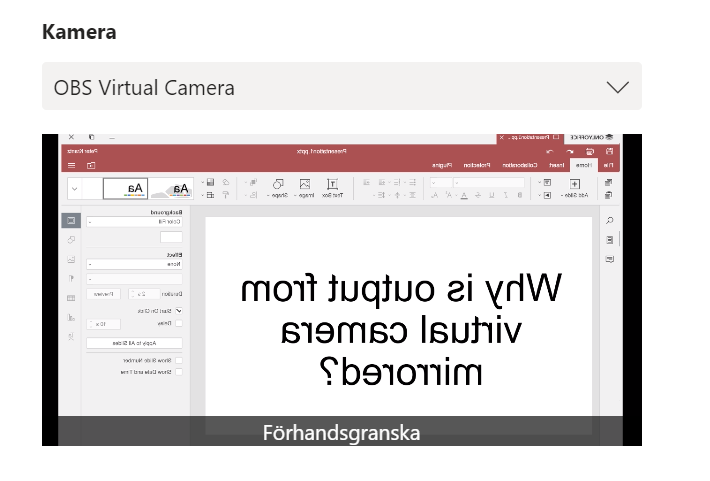Select the mirrored Protection tab
Screen dimensions: 710x481
[477, 165]
